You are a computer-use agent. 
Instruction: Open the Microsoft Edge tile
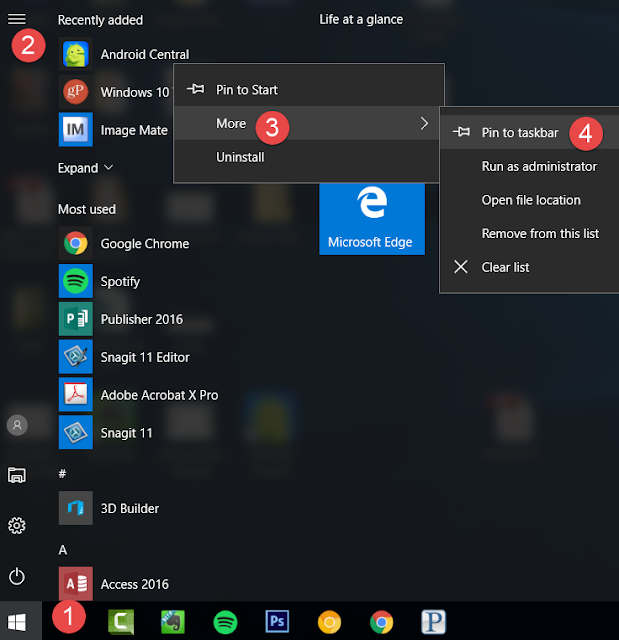click(x=372, y=218)
